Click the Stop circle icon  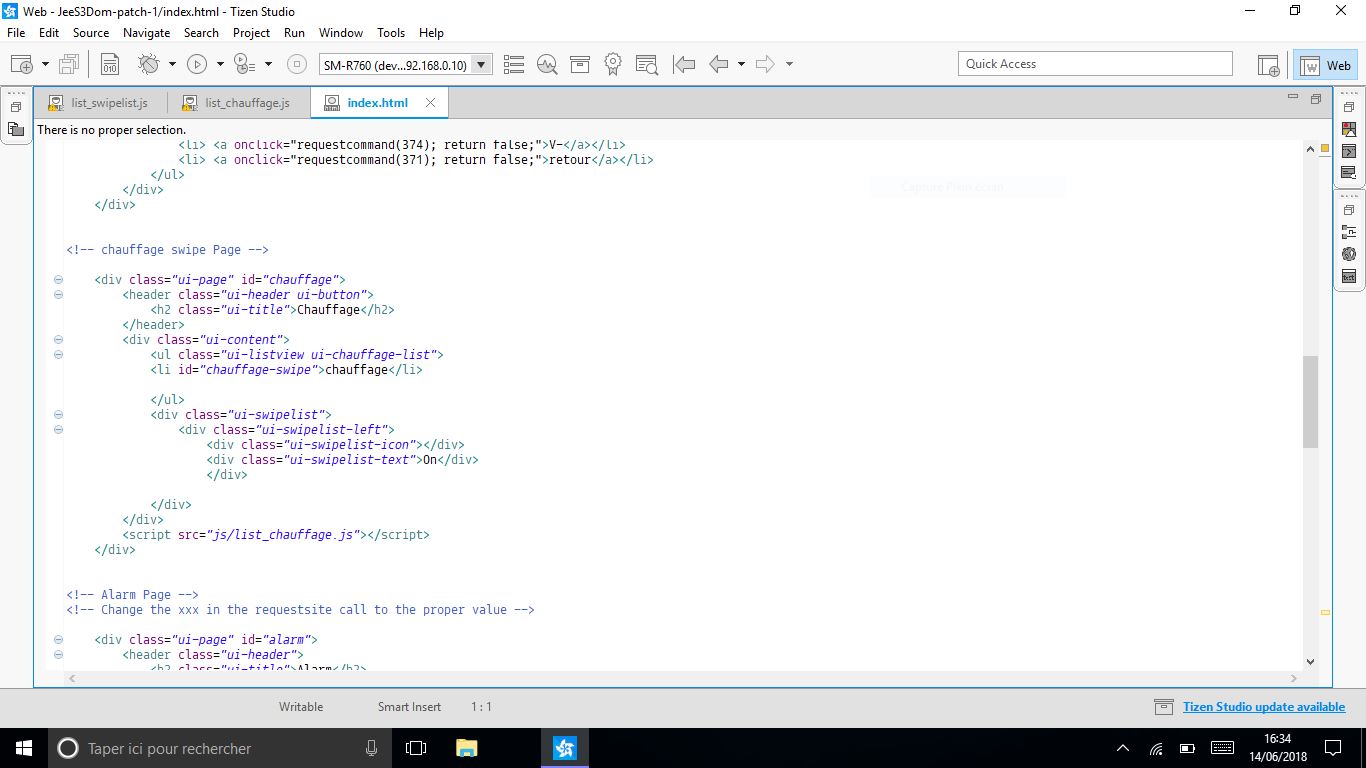pyautogui.click(x=296, y=64)
